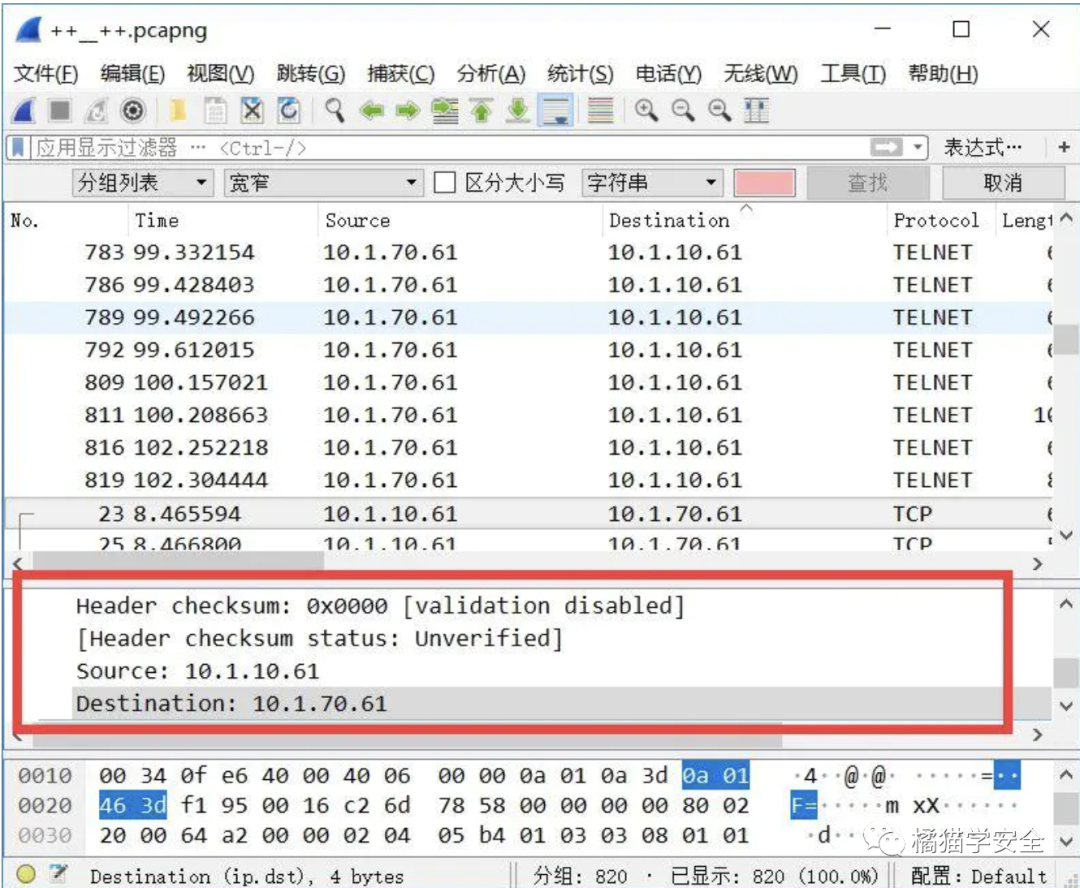
Task: Open the 分析(A) menu
Action: [x=491, y=74]
